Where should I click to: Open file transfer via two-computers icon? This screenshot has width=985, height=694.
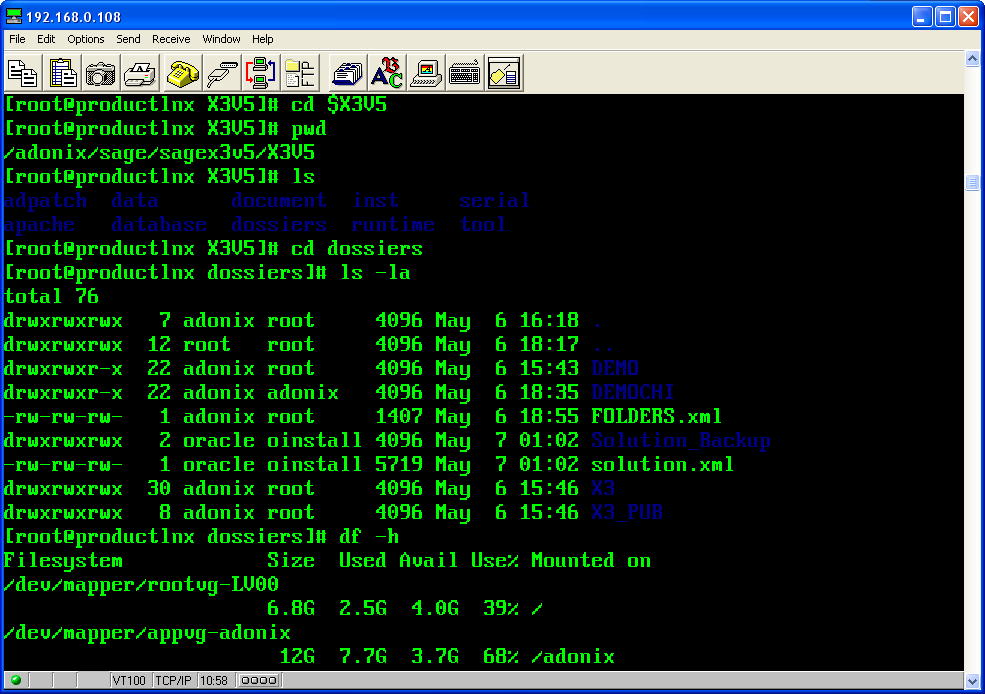click(261, 73)
